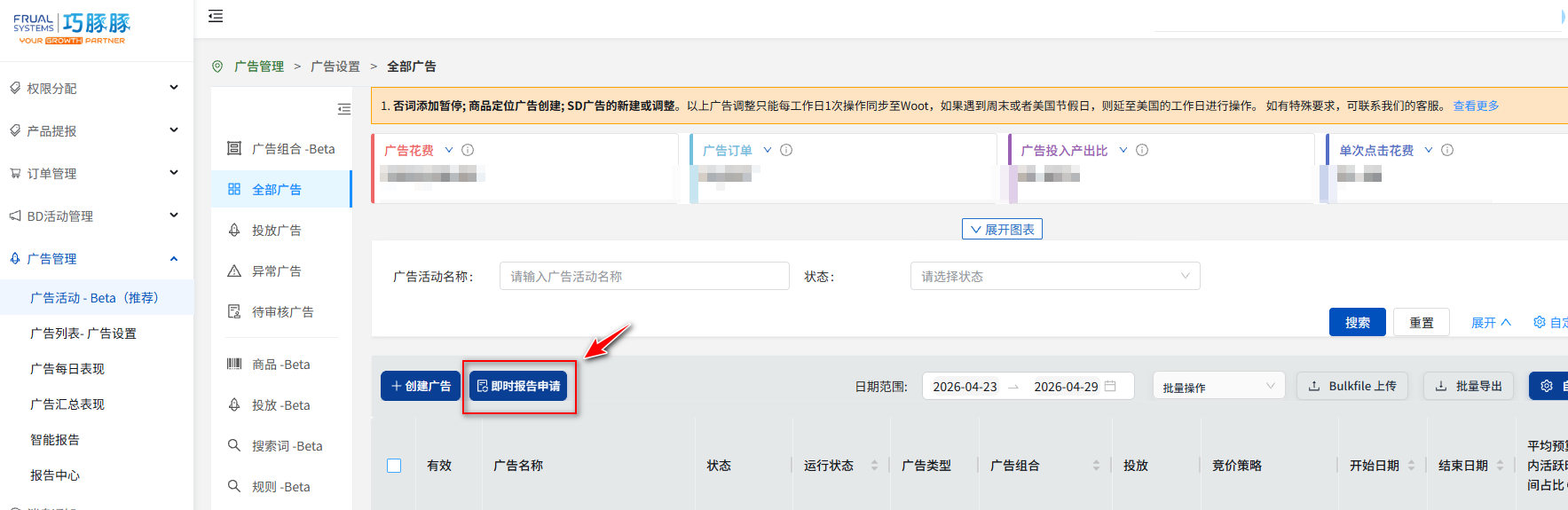The image size is (1568, 510).
Task: Open the 请选择状态 status dropdown
Action: (1054, 276)
